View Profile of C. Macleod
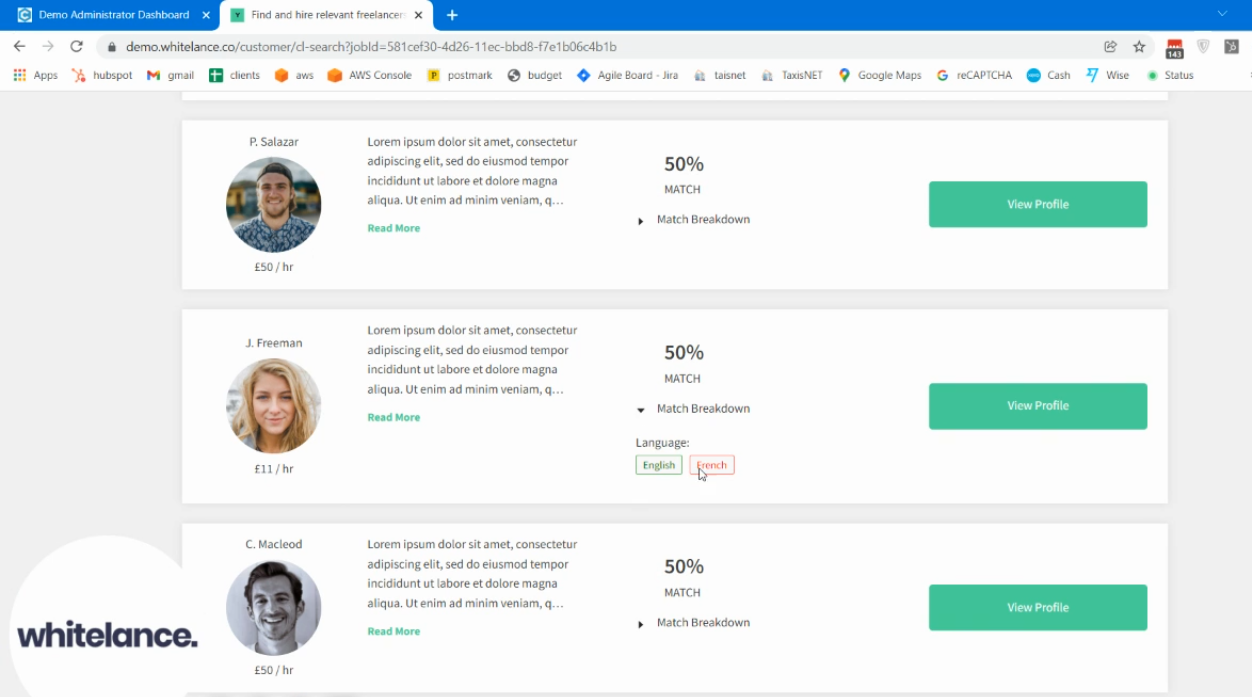Image resolution: width=1252 pixels, height=697 pixels. (1038, 607)
